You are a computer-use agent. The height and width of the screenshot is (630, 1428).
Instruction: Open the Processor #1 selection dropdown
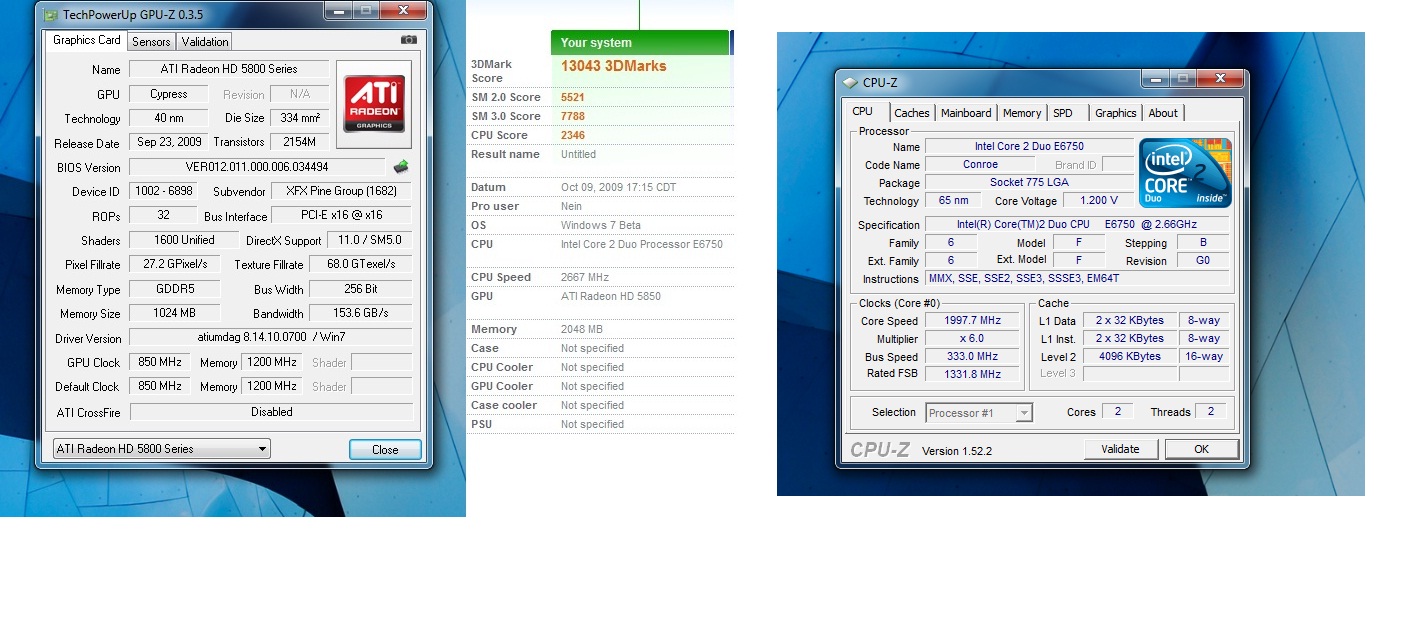[979, 412]
